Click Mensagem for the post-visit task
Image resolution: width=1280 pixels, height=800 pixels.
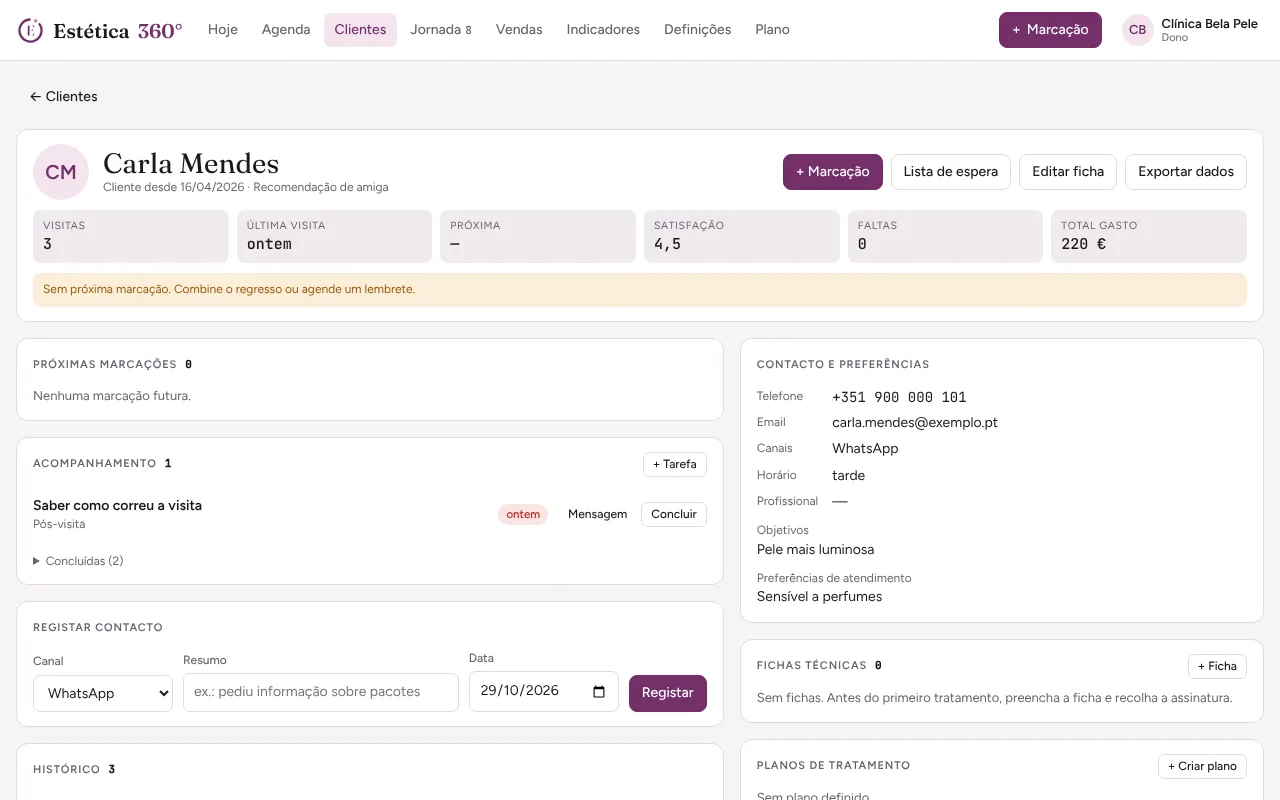click(x=597, y=514)
